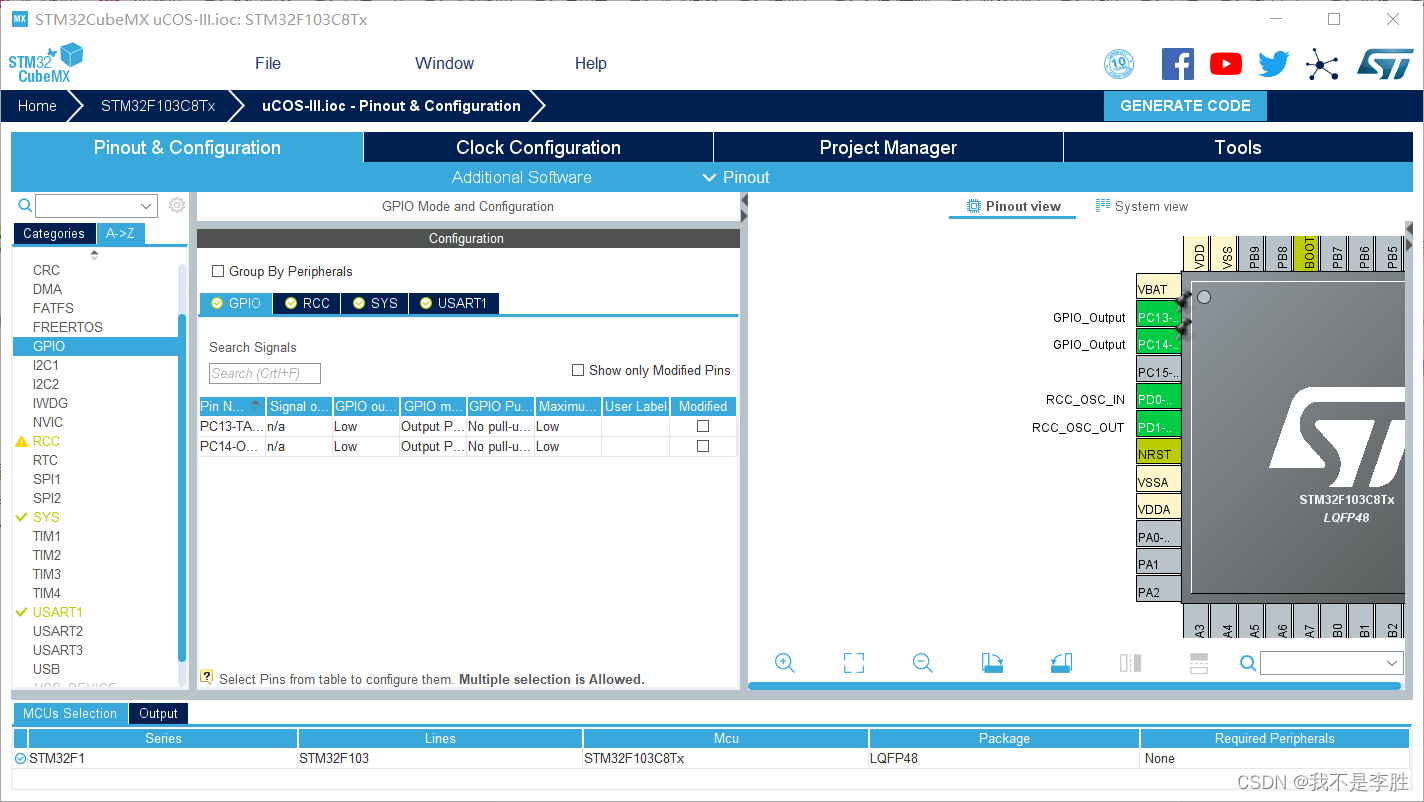
Task: Select the SYS configuration tab
Action: (x=374, y=303)
